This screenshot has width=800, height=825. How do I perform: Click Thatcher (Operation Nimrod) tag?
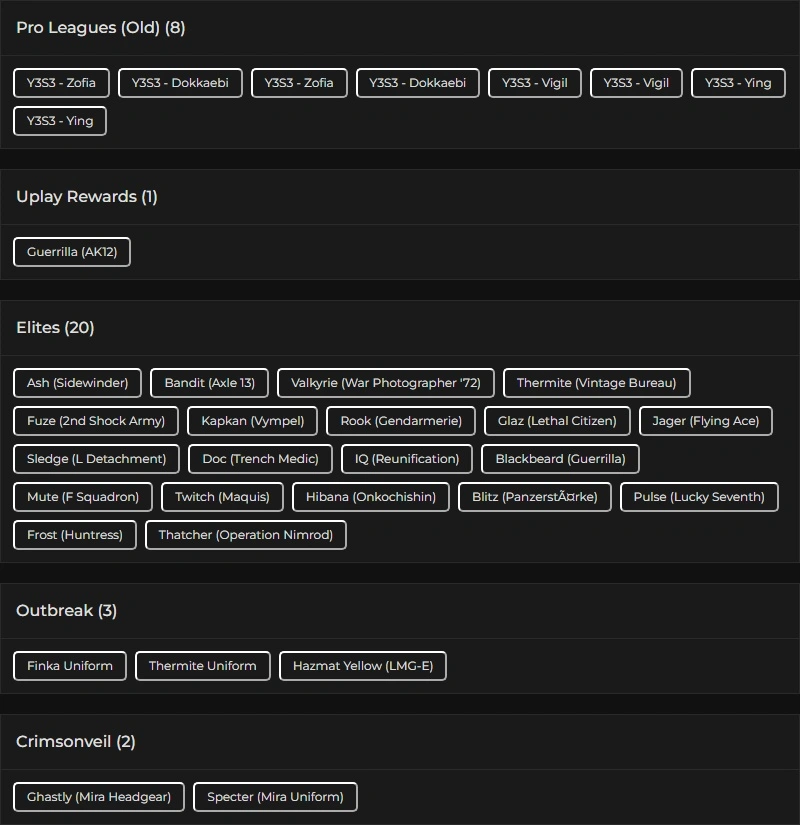point(246,535)
